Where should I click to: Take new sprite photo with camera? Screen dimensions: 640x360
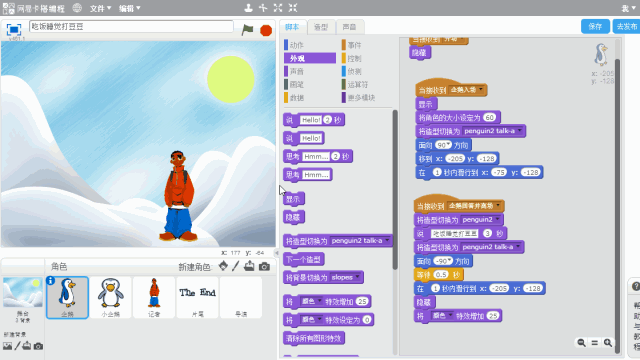pyautogui.click(x=264, y=267)
